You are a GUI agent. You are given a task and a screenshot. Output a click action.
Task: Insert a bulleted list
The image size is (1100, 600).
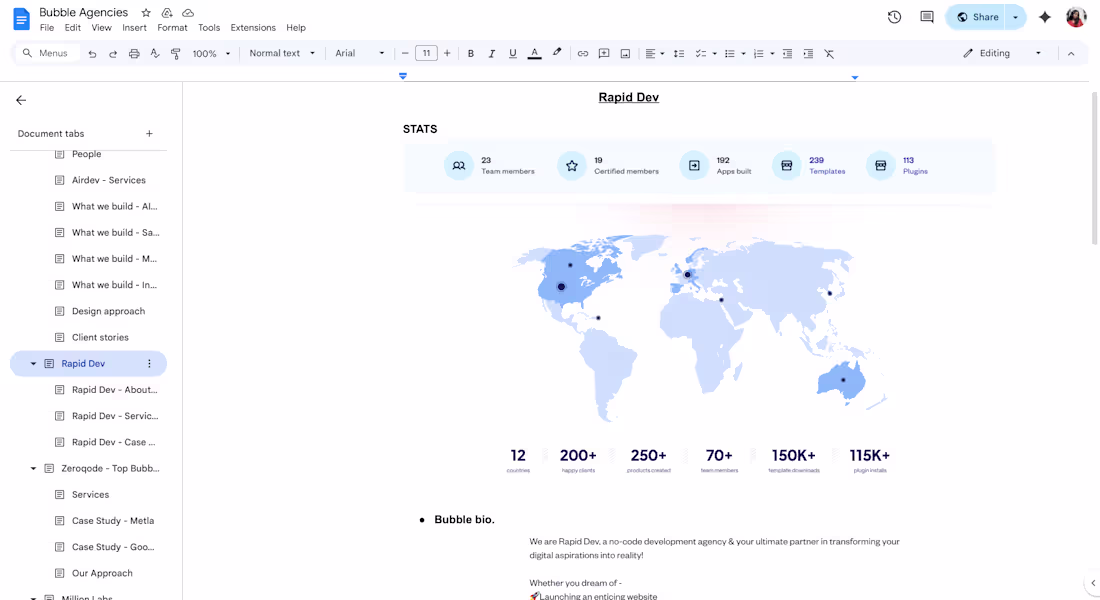pyautogui.click(x=730, y=53)
